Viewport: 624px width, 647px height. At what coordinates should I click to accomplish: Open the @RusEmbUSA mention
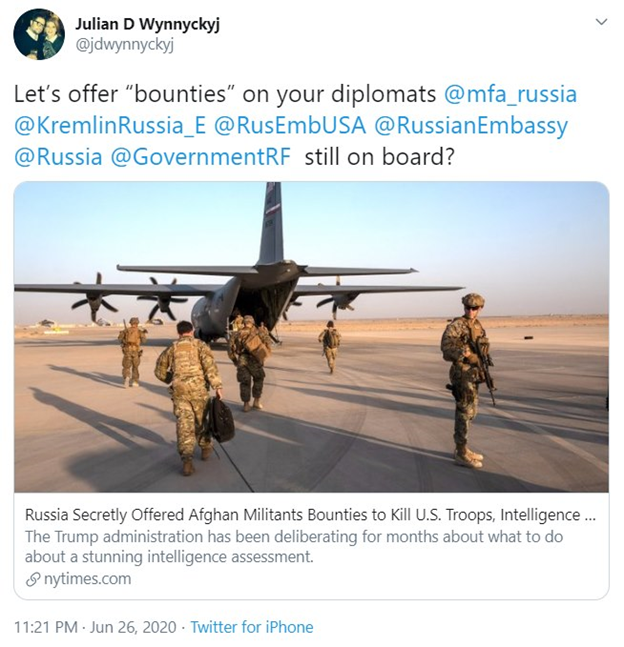(x=290, y=125)
